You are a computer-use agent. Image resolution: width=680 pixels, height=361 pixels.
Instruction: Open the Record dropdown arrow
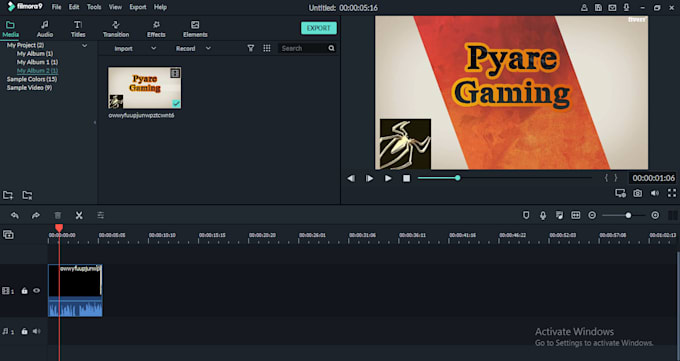click(x=208, y=48)
